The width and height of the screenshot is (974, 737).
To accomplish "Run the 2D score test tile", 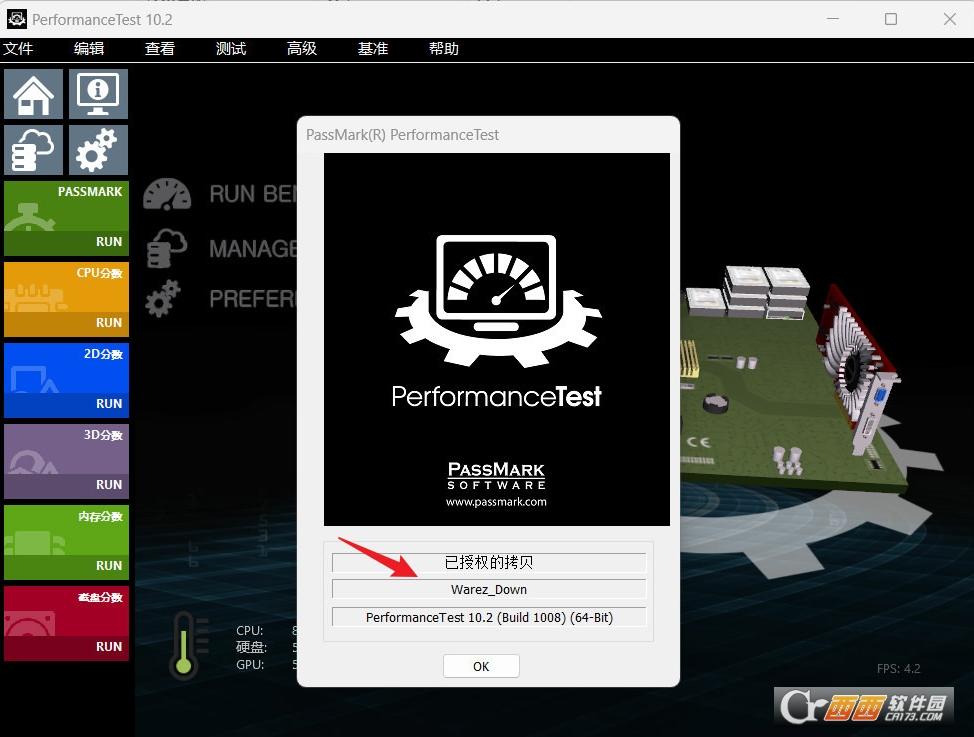I will (x=66, y=380).
